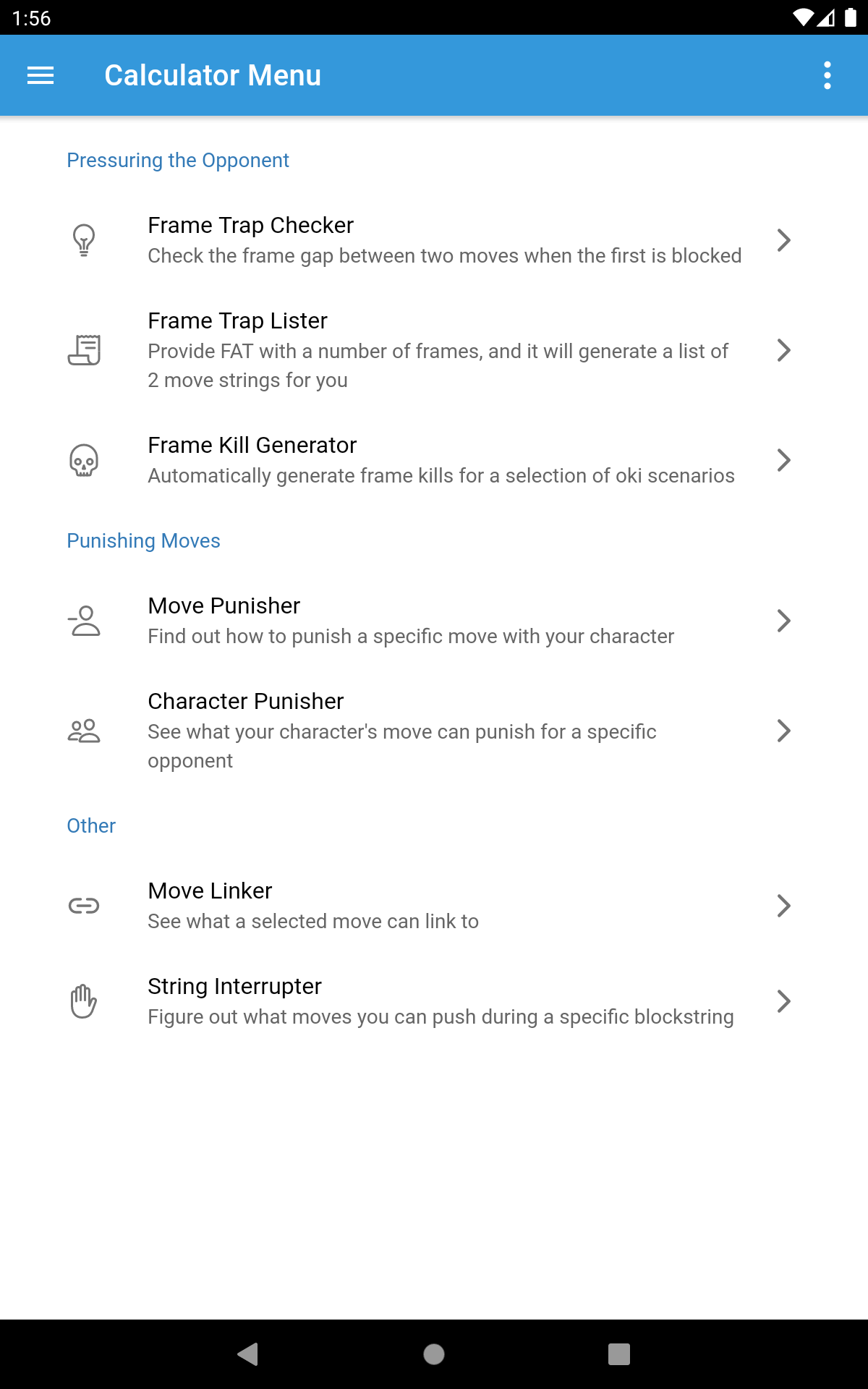This screenshot has width=868, height=1389.
Task: Tap the people icon for Character Punisher
Action: (84, 731)
